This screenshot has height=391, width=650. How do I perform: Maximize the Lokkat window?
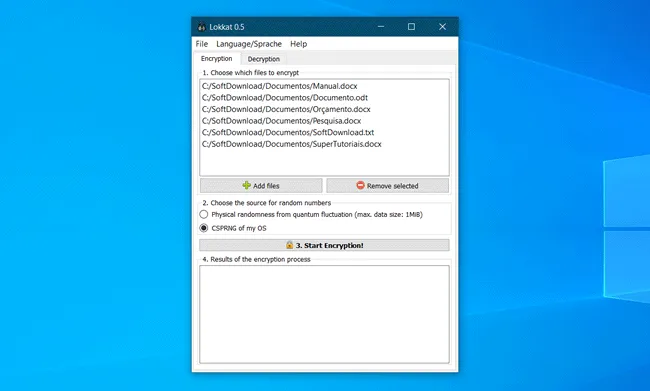[411, 27]
